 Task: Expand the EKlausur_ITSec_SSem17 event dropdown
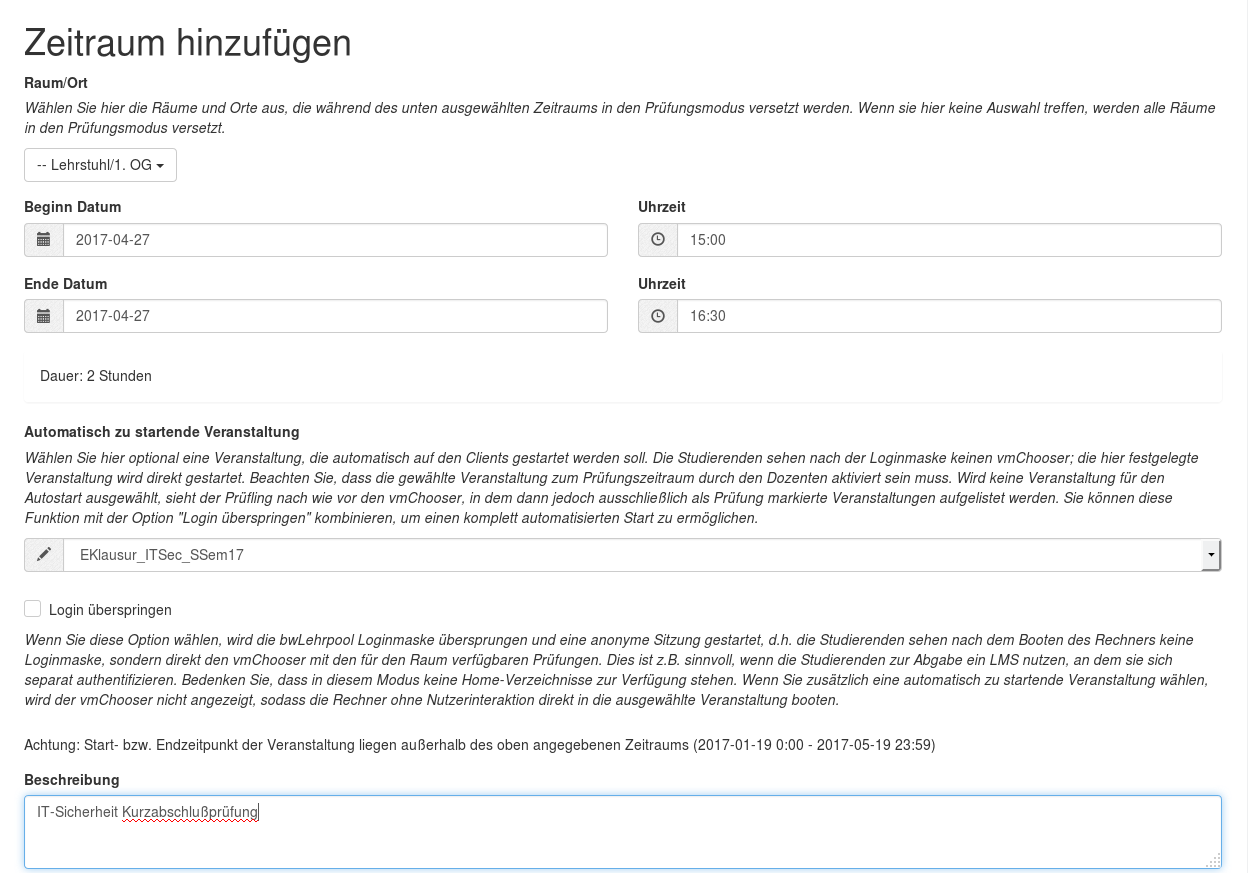[1210, 555]
